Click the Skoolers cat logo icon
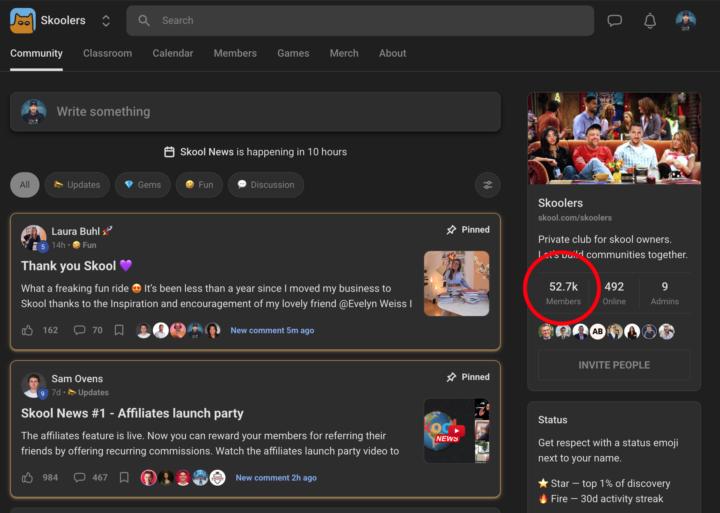Image resolution: width=720 pixels, height=513 pixels. 22,21
